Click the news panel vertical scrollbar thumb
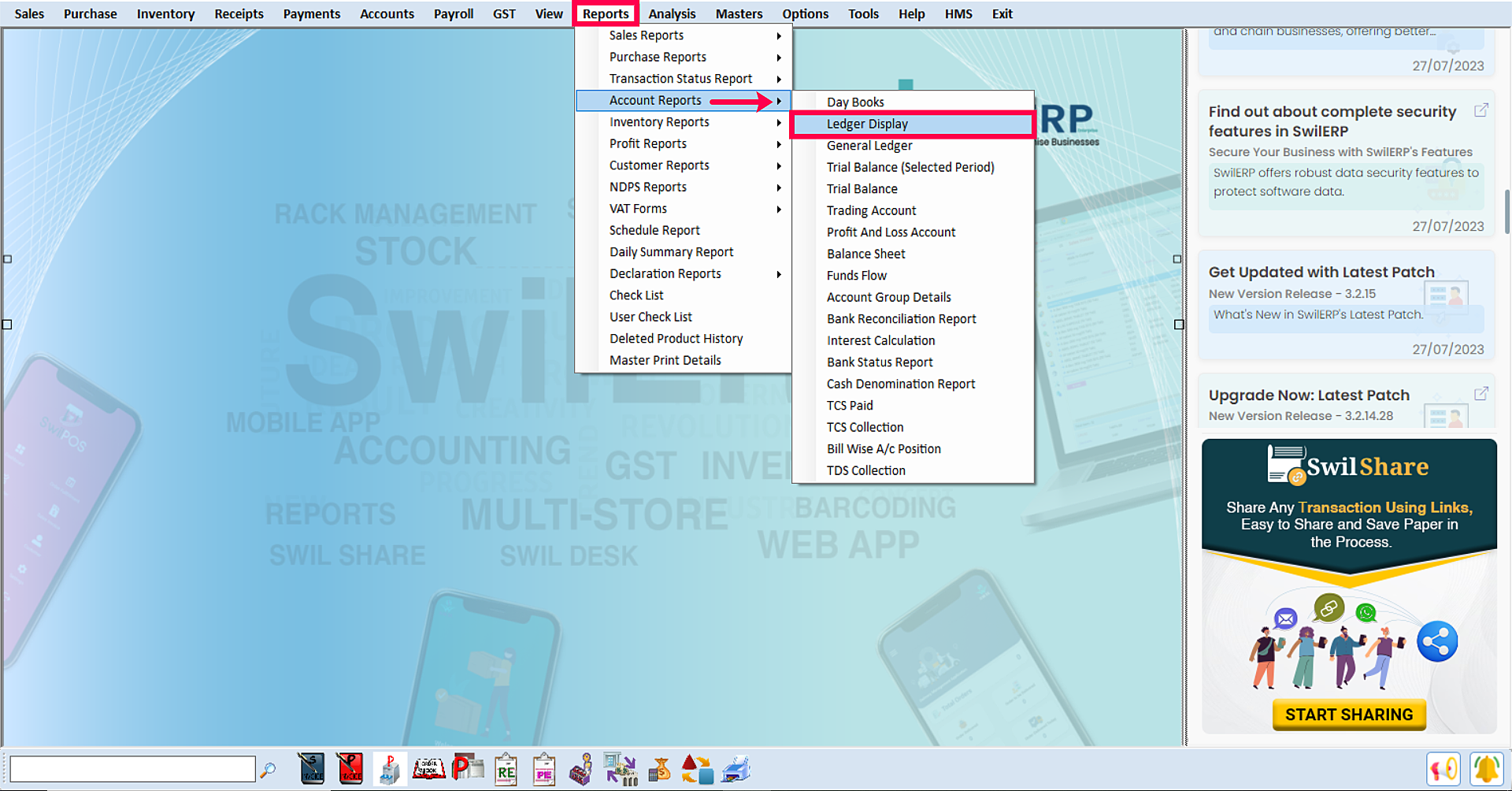Viewport: 1512px width, 791px height. click(x=1506, y=211)
